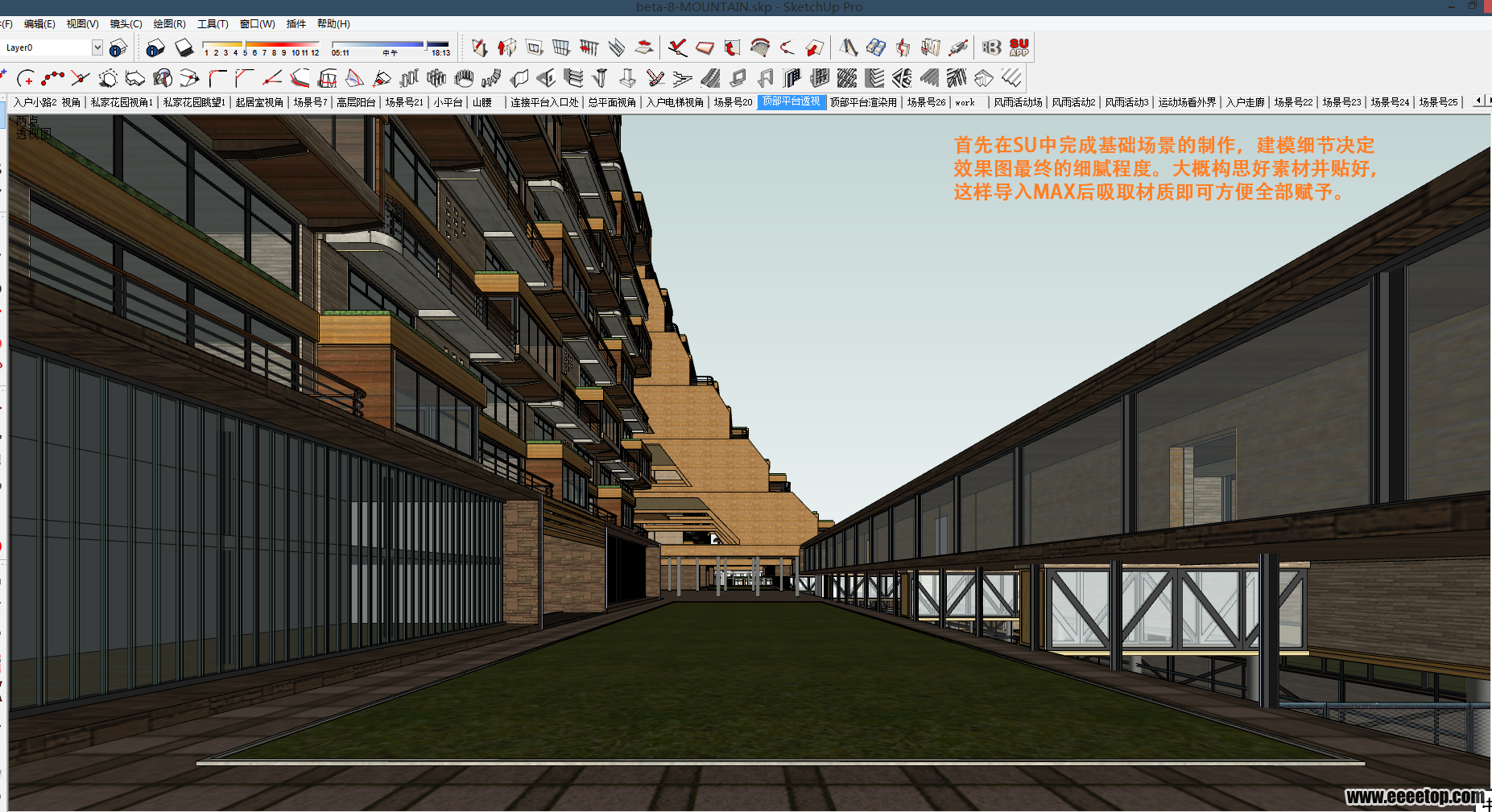
Task: Select the screw foundation tool icon
Action: coord(601,78)
